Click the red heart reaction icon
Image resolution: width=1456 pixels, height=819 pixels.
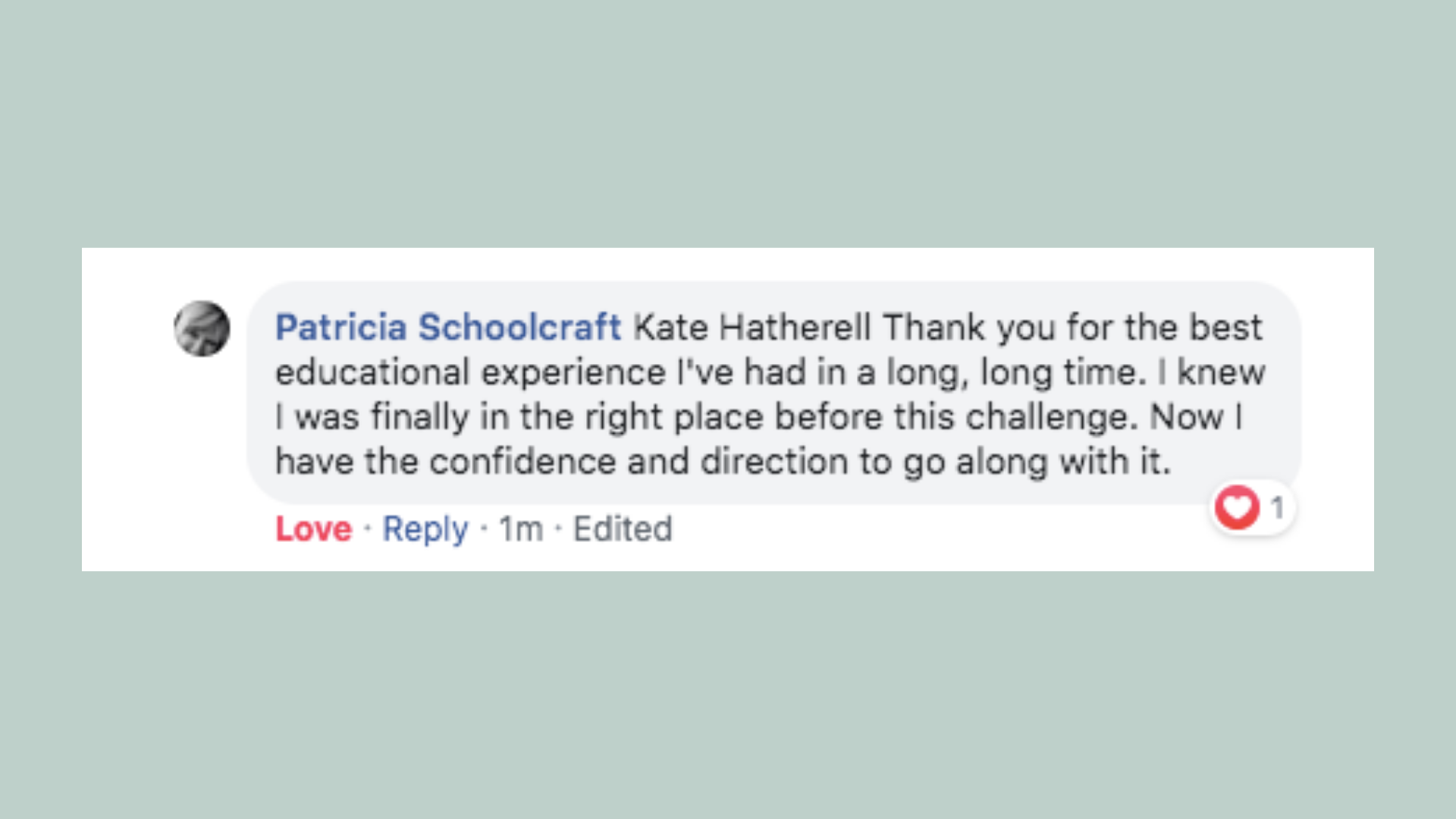click(1237, 507)
